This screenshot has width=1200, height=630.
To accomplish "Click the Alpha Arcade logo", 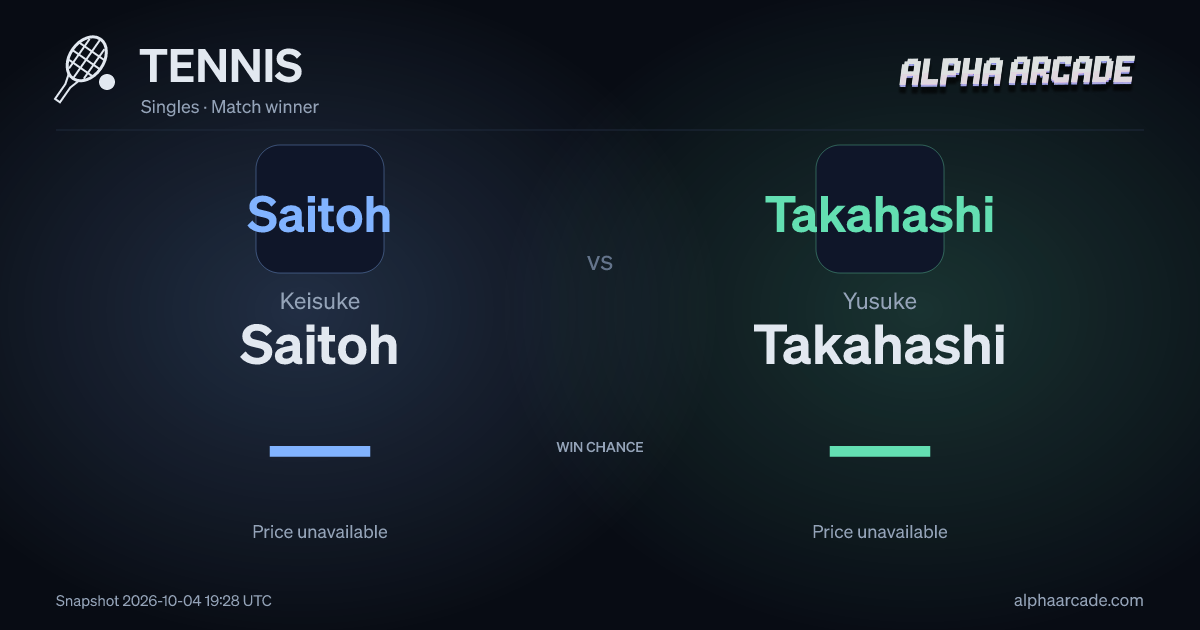I will coord(1017,73).
